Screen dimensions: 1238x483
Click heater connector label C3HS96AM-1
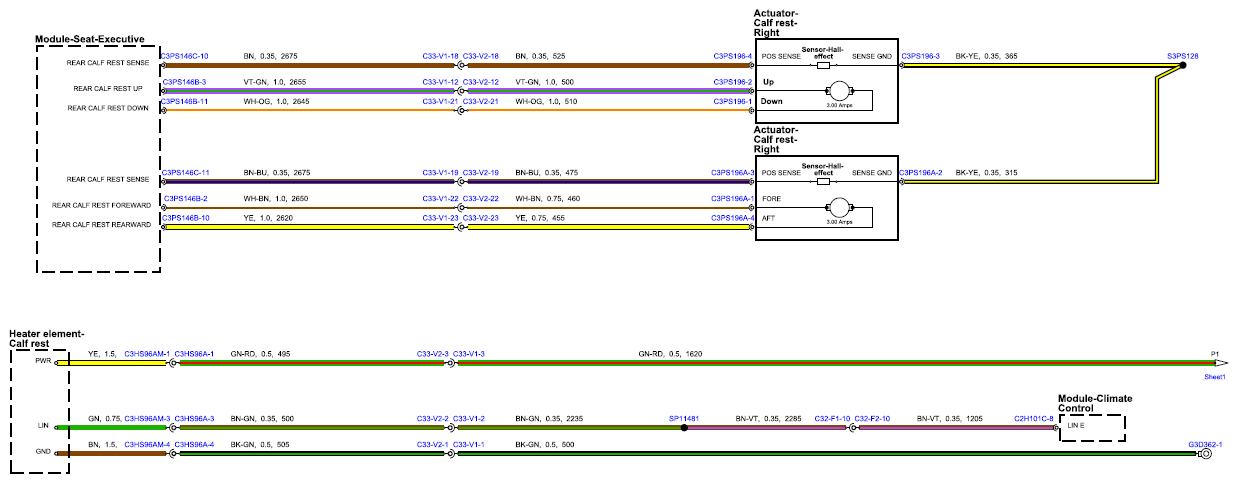pos(147,353)
